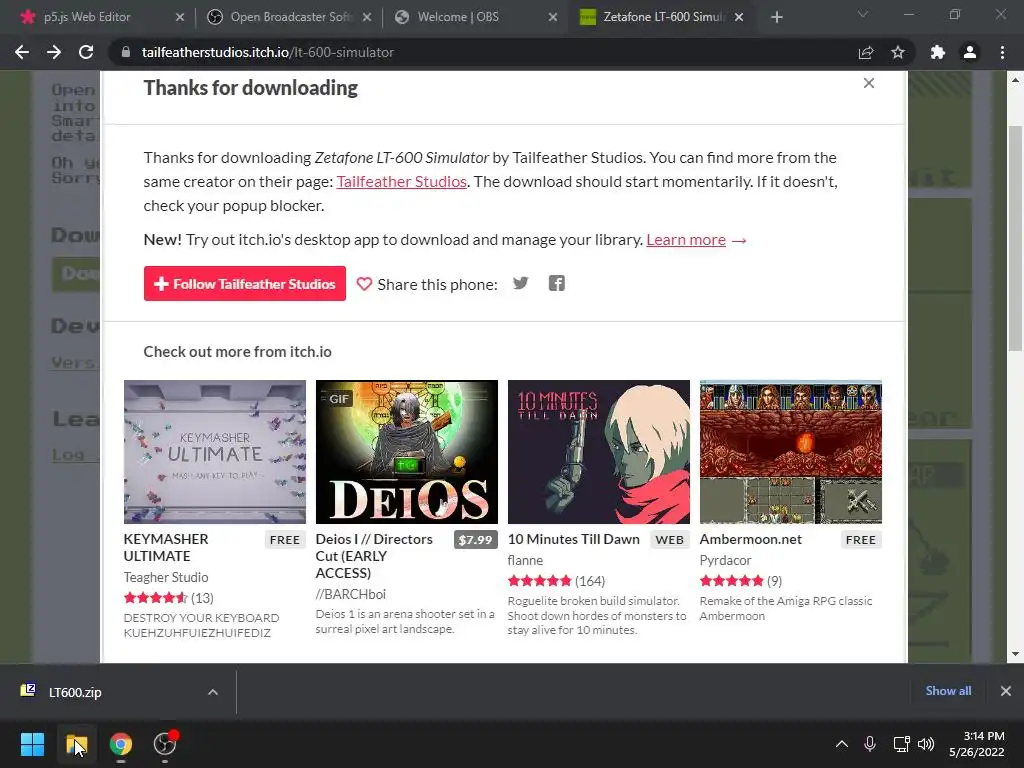Viewport: 1024px width, 768px height.
Task: Open the 10 Minutes Till Dawn thumbnail
Action: (598, 452)
